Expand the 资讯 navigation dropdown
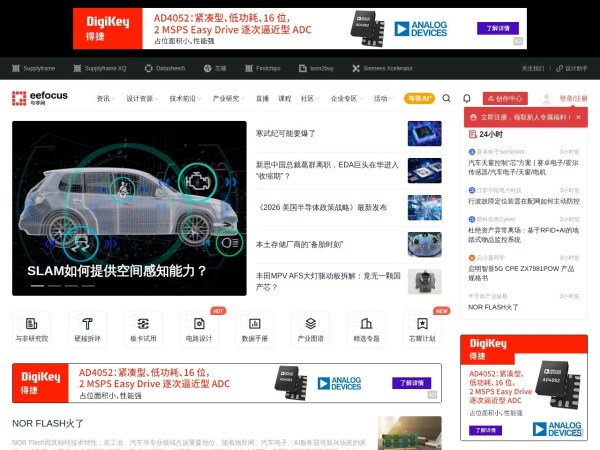Viewport: 600px width, 450px height. [105, 99]
